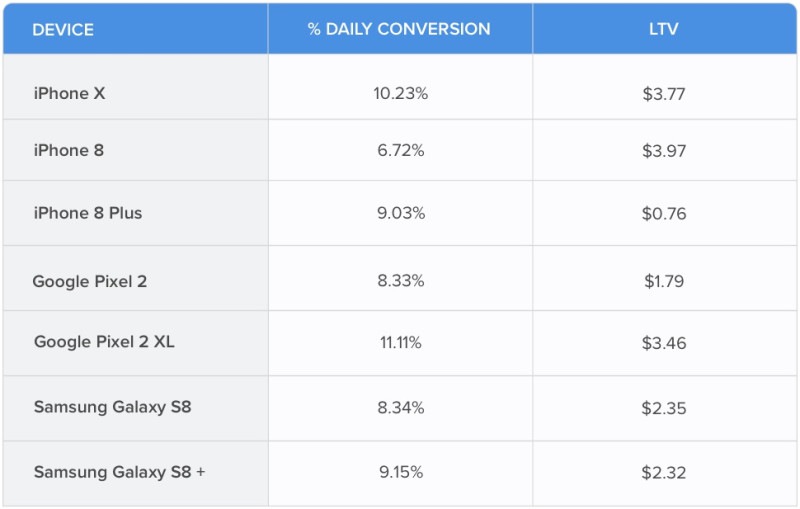Click the Google Pixel 2 device cell

tap(90, 281)
